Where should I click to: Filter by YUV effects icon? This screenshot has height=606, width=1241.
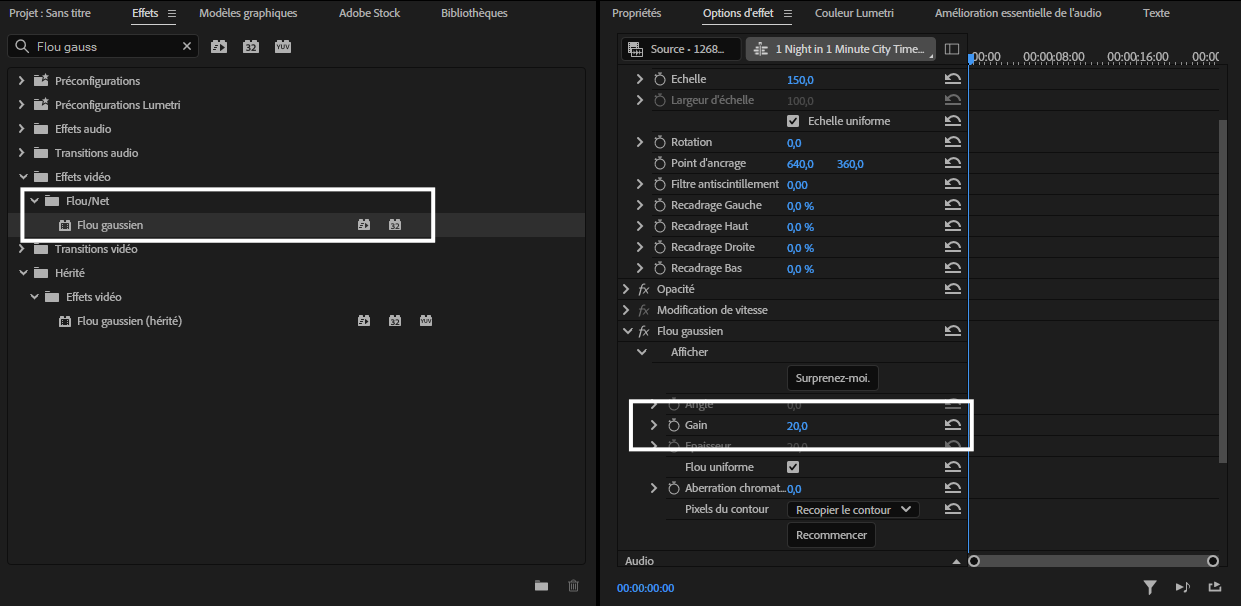283,47
